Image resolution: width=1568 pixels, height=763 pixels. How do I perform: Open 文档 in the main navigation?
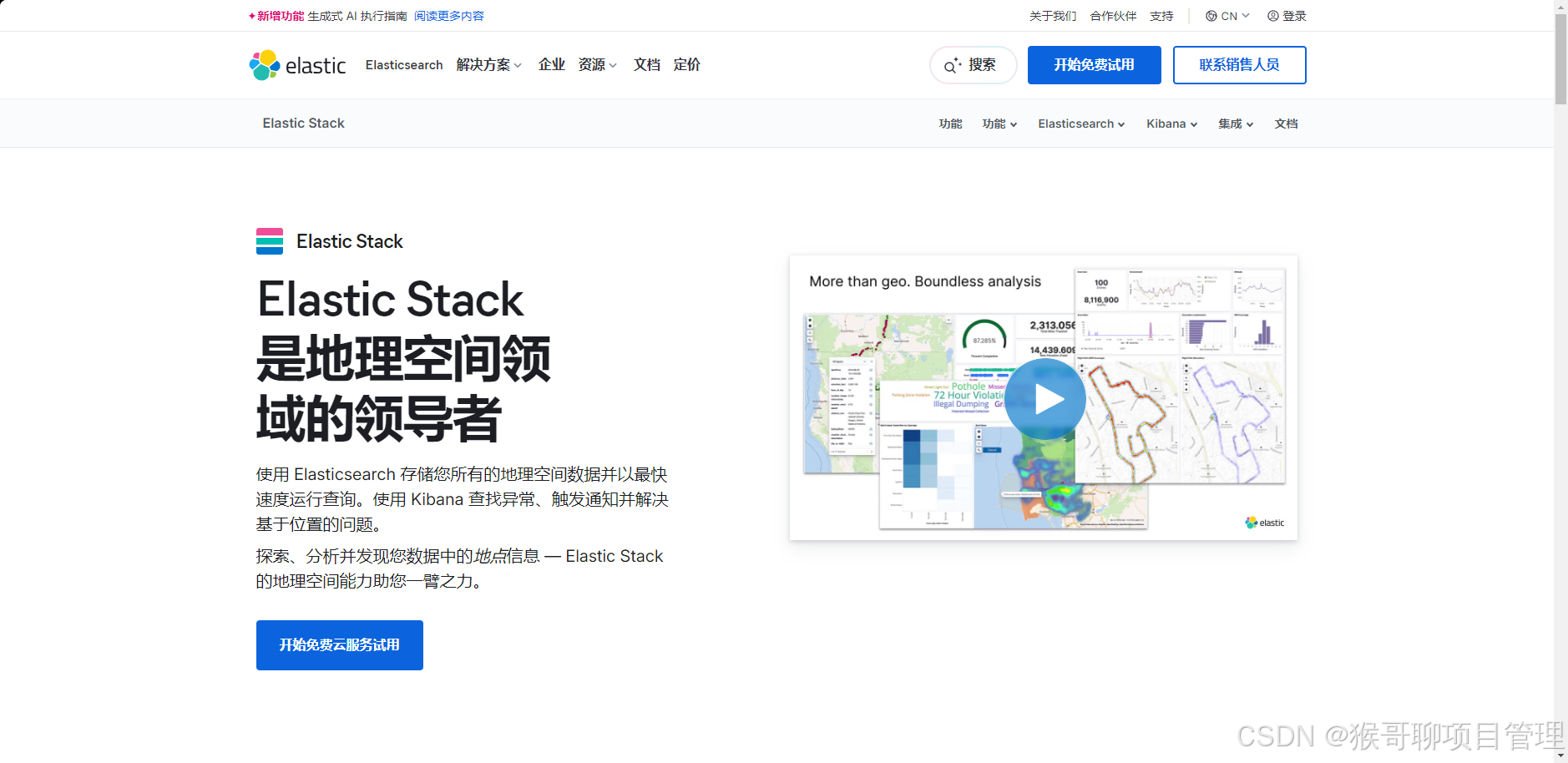point(647,65)
